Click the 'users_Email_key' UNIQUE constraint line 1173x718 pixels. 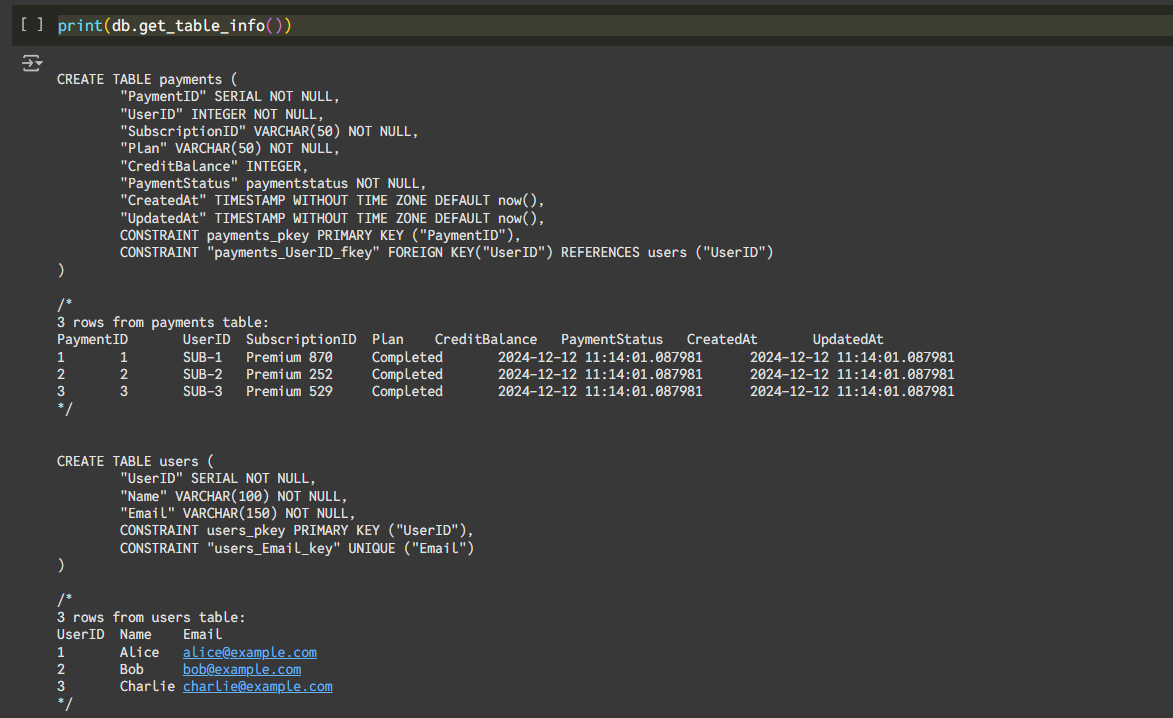point(297,549)
